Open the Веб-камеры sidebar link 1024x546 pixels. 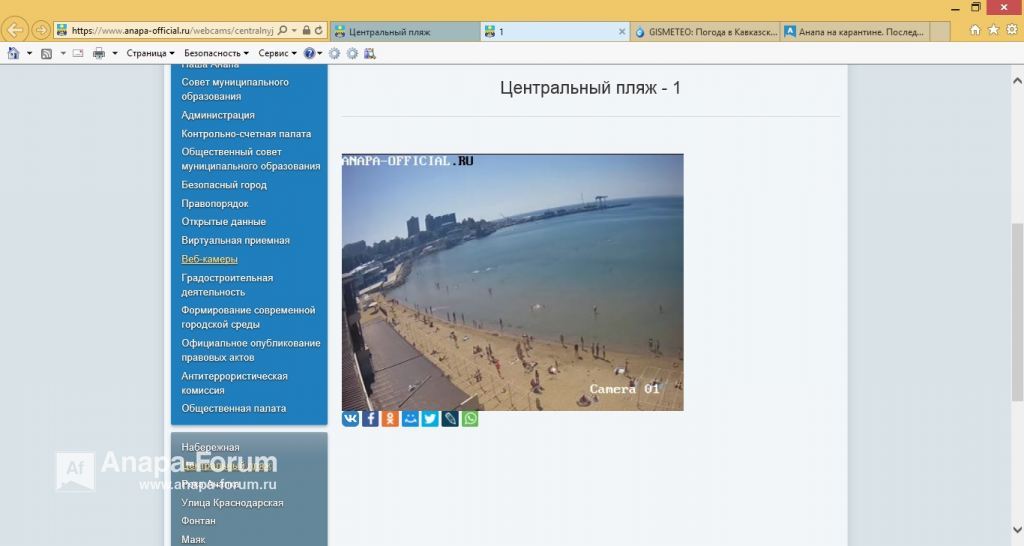(x=209, y=259)
